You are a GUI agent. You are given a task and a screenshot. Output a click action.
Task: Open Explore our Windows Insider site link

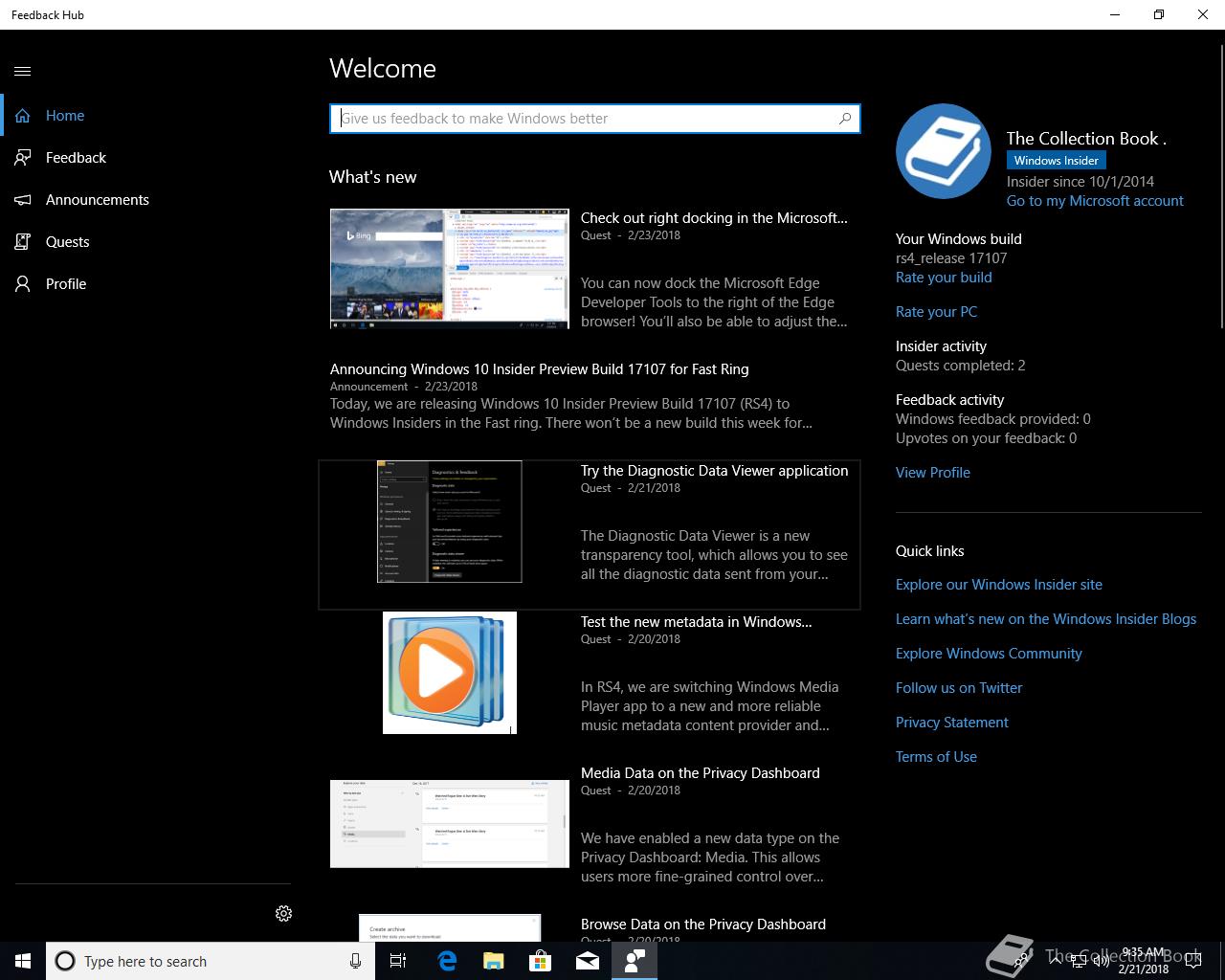999,585
